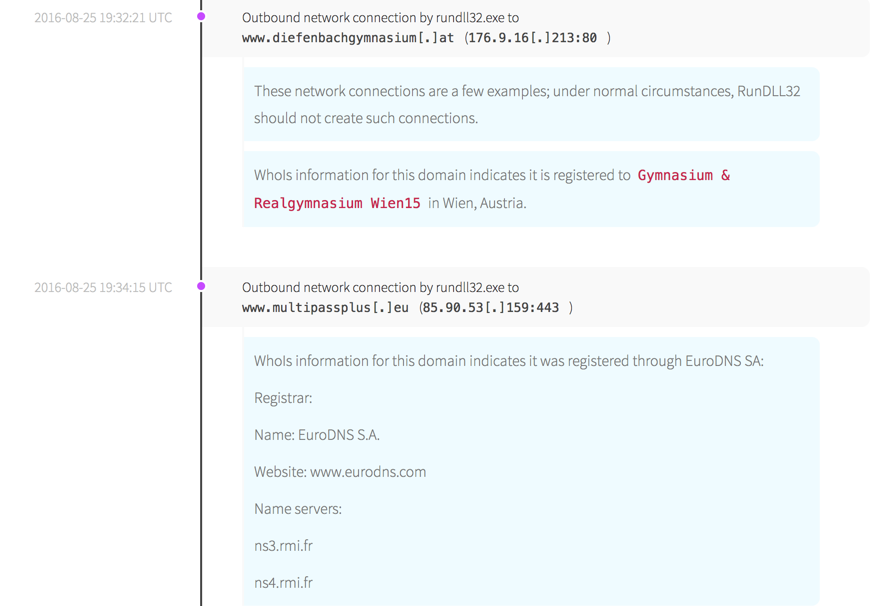
Task: Click the 'Name servers:' label
Action: (x=298, y=509)
